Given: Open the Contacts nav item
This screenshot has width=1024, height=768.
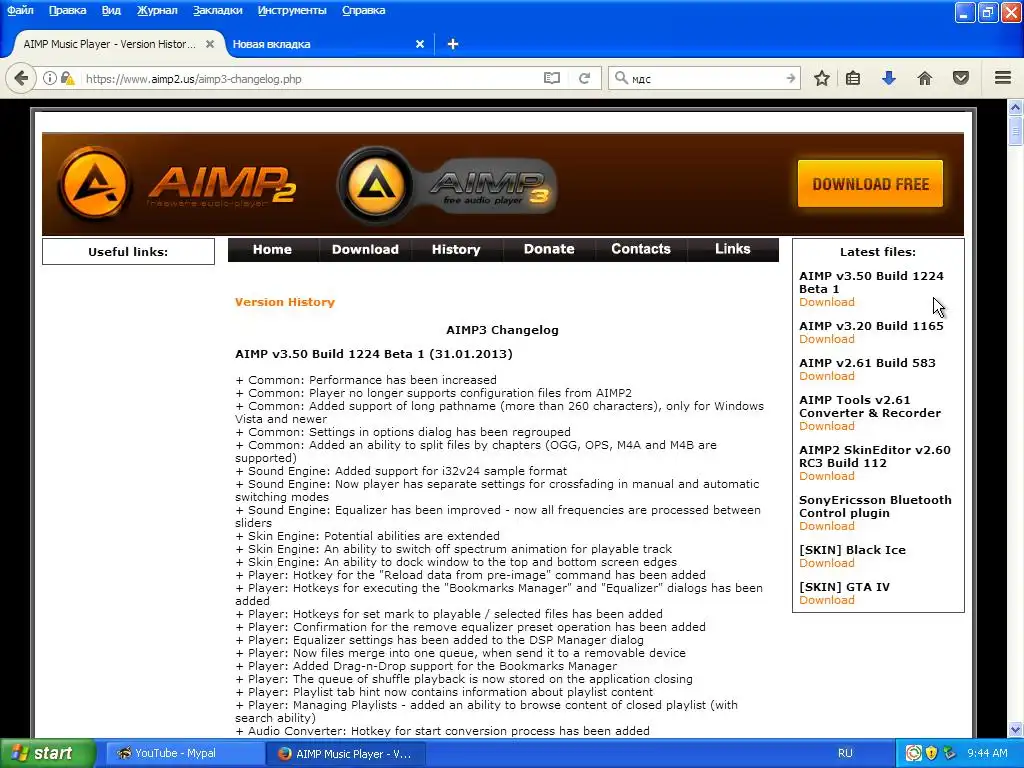Looking at the screenshot, I should (x=641, y=249).
